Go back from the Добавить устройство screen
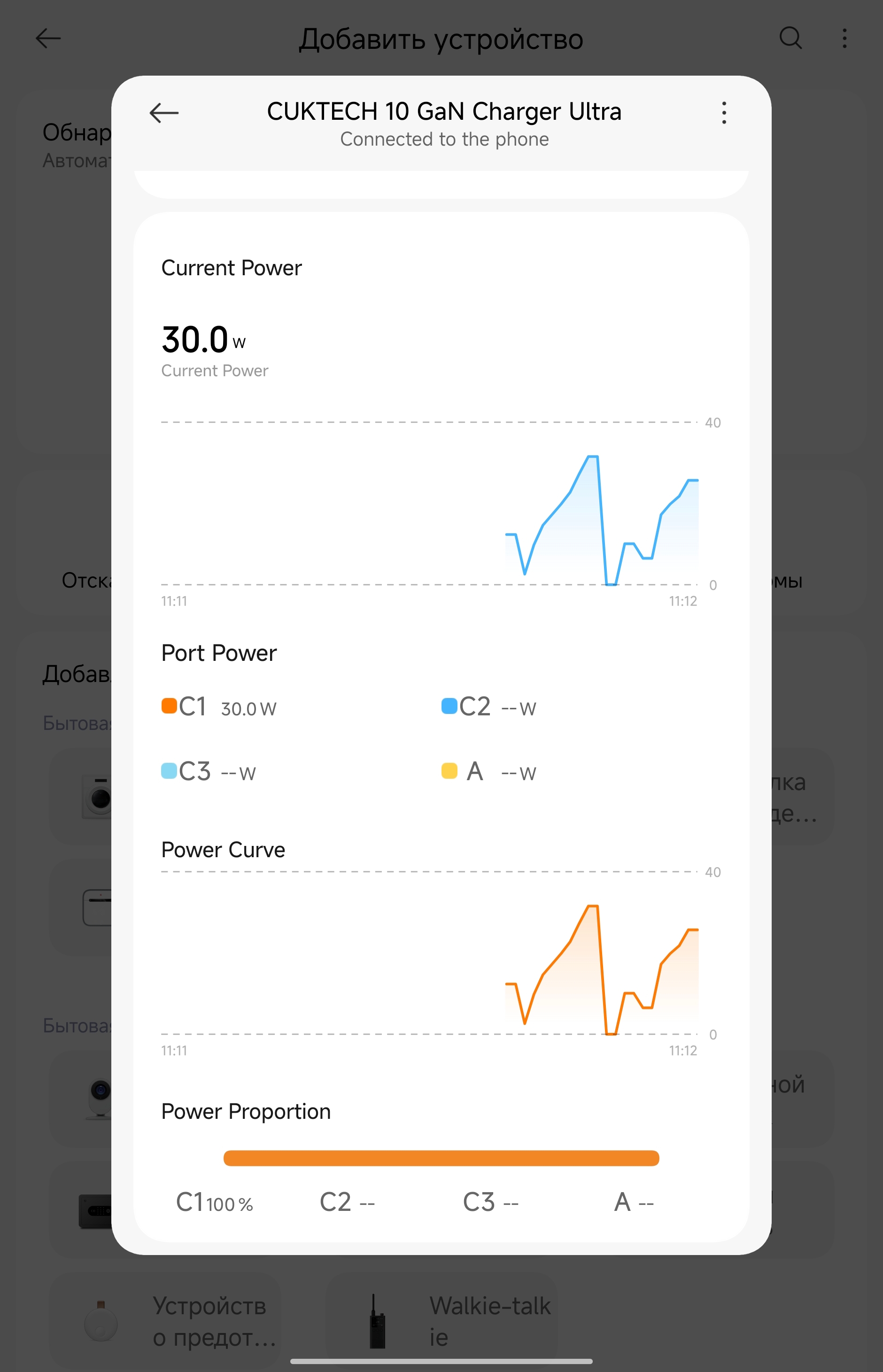This screenshot has height=1372, width=883. 48,39
